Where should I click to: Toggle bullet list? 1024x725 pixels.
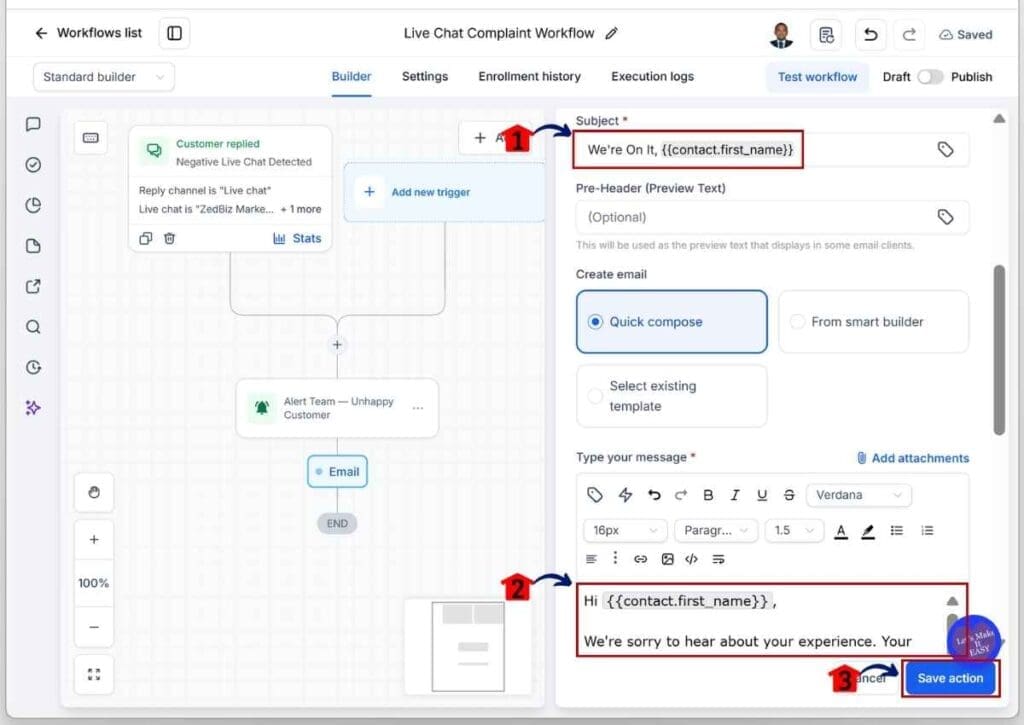(897, 530)
